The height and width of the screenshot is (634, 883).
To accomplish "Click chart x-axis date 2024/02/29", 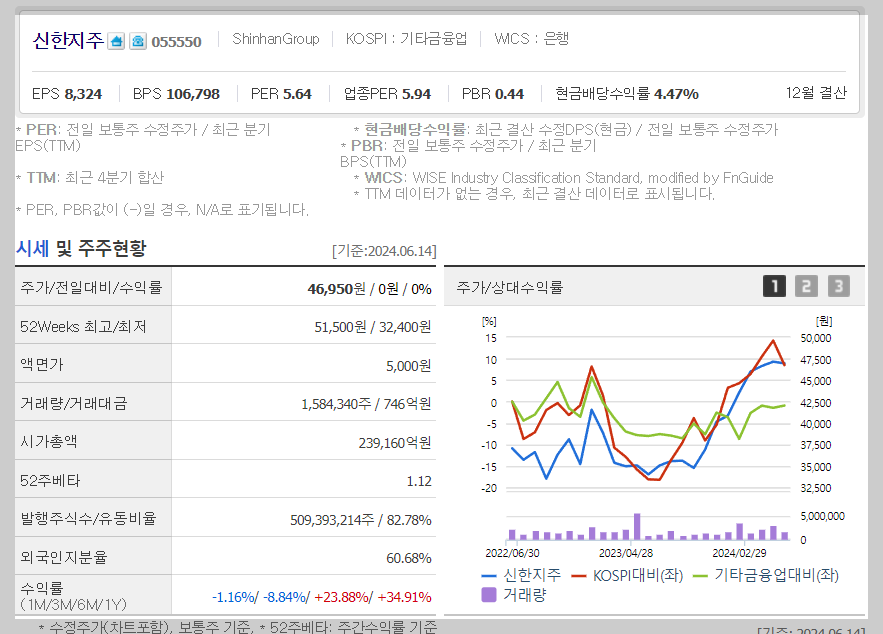I will pos(739,553).
